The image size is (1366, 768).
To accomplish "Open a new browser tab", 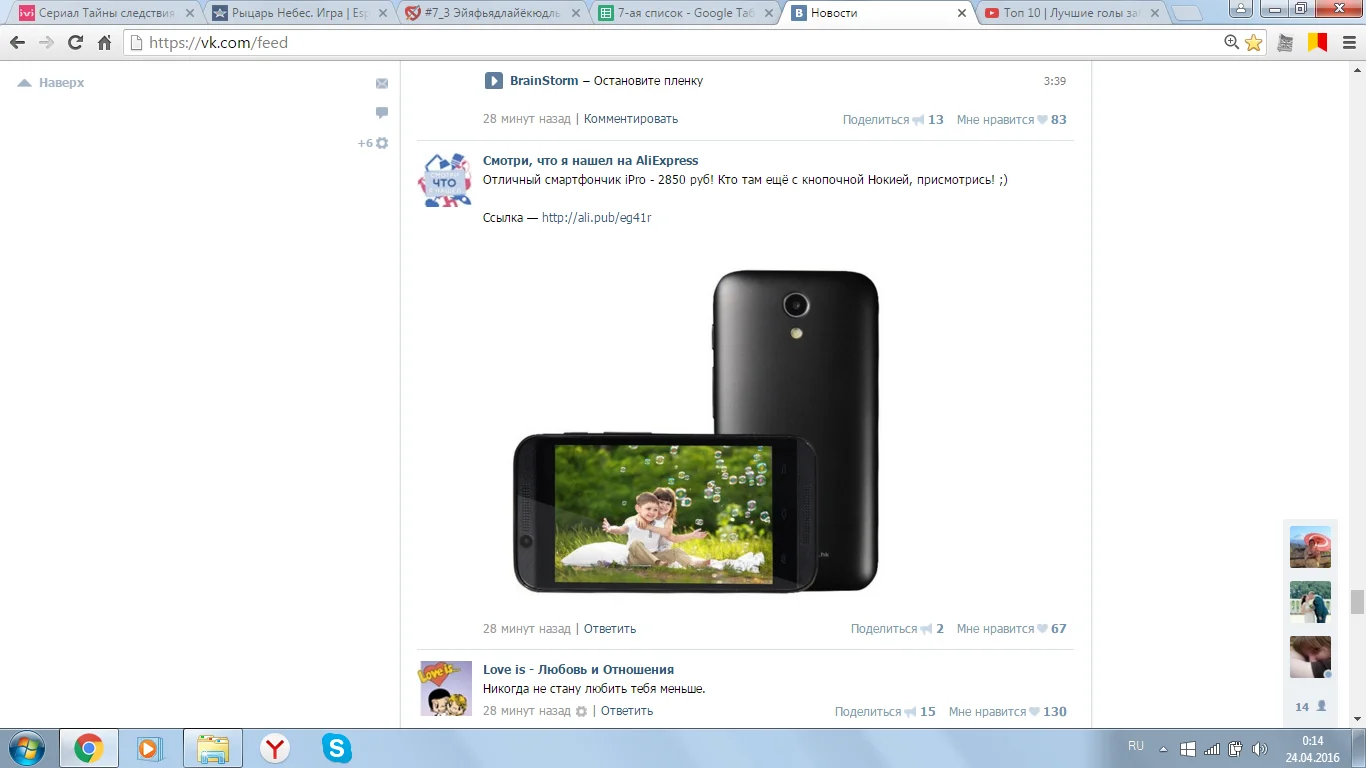I will click(x=1186, y=13).
